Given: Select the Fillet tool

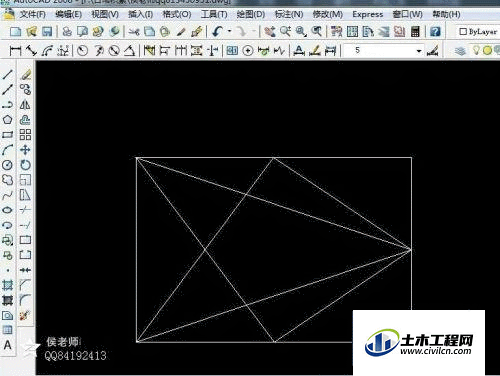Looking at the screenshot, I should pos(25,300).
